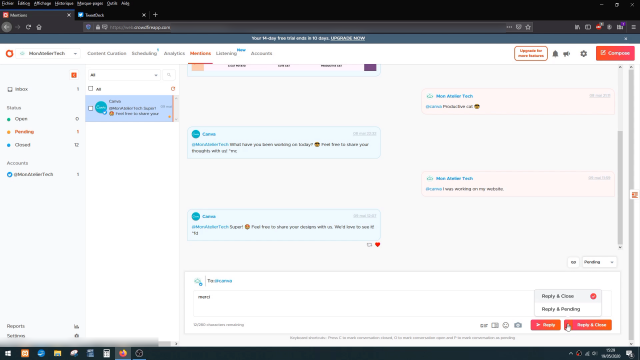Click the search magnifier in conversation list

[x=169, y=75]
